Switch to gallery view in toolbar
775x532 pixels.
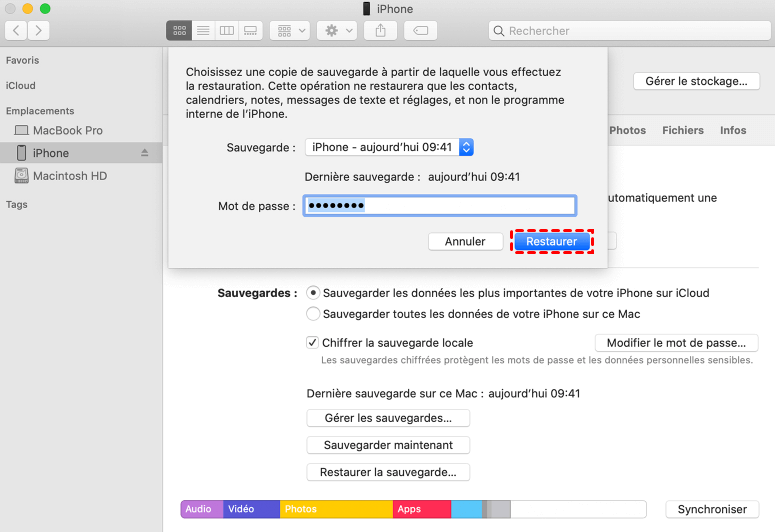click(x=251, y=31)
